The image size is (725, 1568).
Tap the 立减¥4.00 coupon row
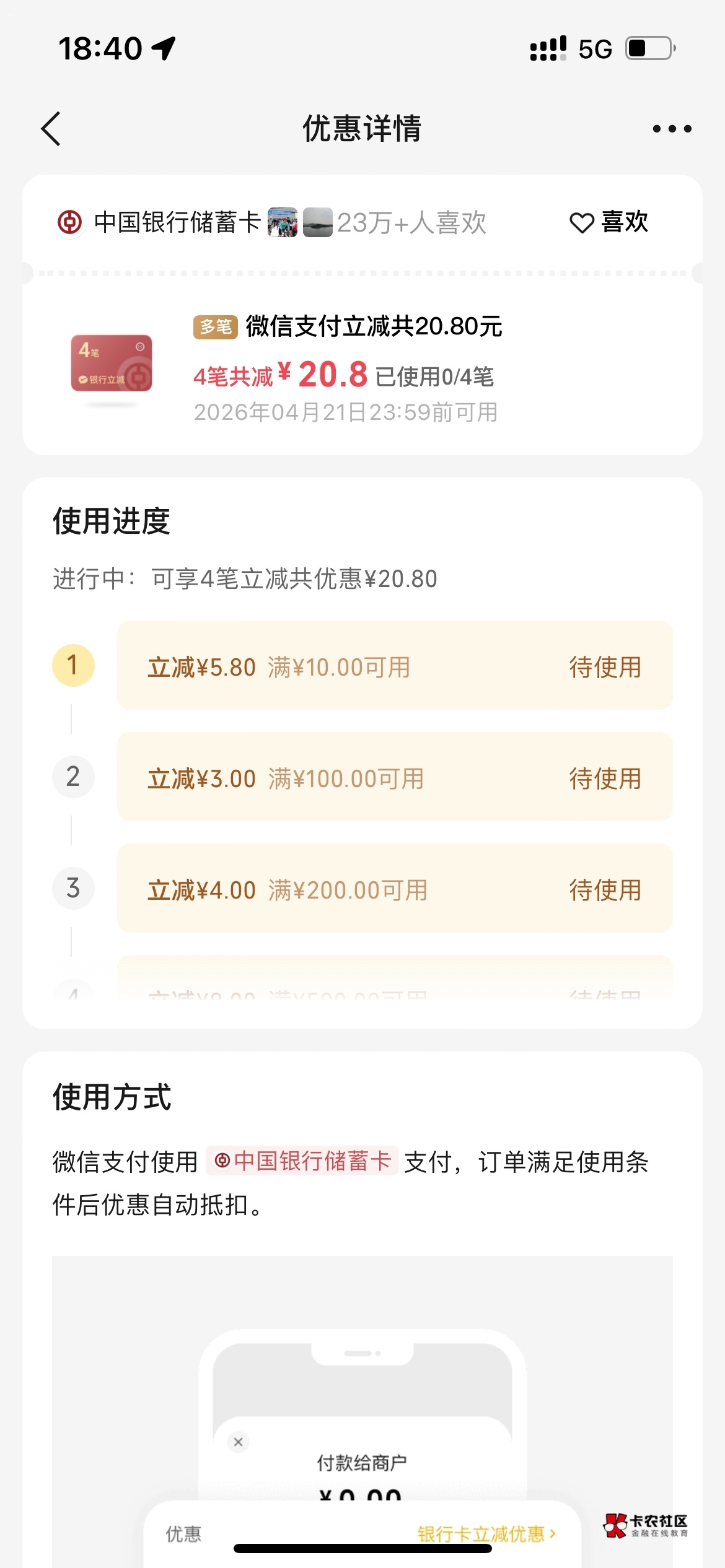click(395, 888)
